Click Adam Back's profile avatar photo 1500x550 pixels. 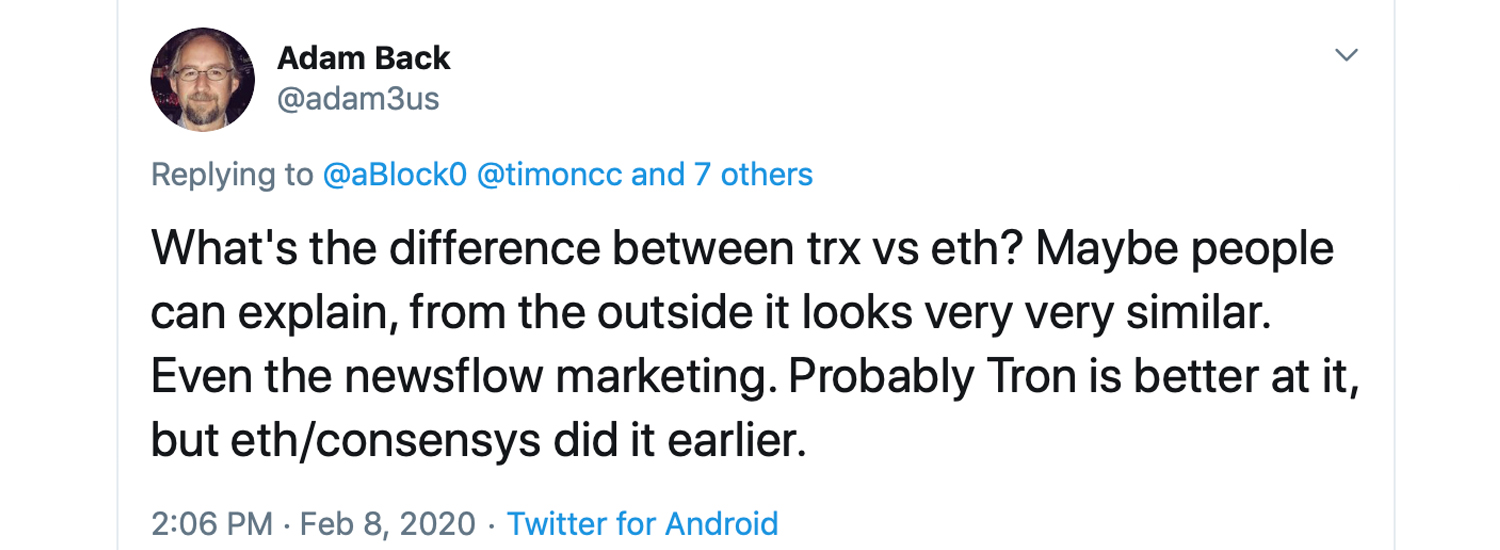tap(203, 79)
